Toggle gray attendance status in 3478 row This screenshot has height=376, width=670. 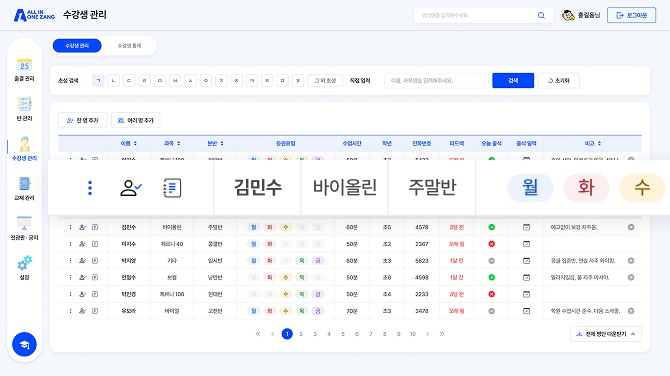pyautogui.click(x=491, y=311)
